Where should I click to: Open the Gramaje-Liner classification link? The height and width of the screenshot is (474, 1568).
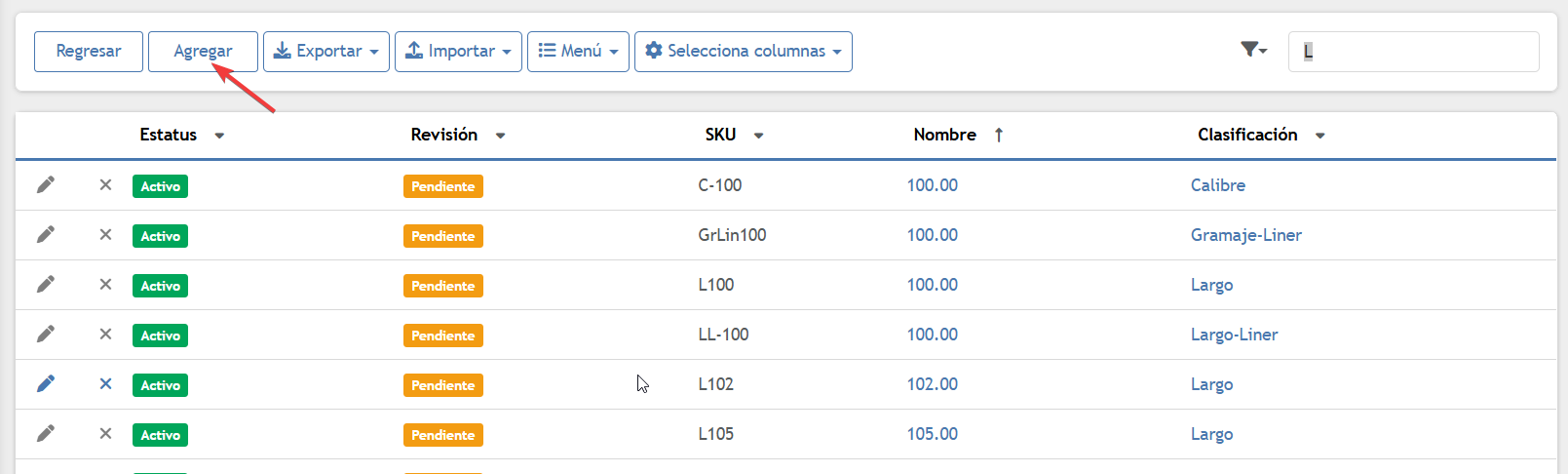coord(1246,235)
